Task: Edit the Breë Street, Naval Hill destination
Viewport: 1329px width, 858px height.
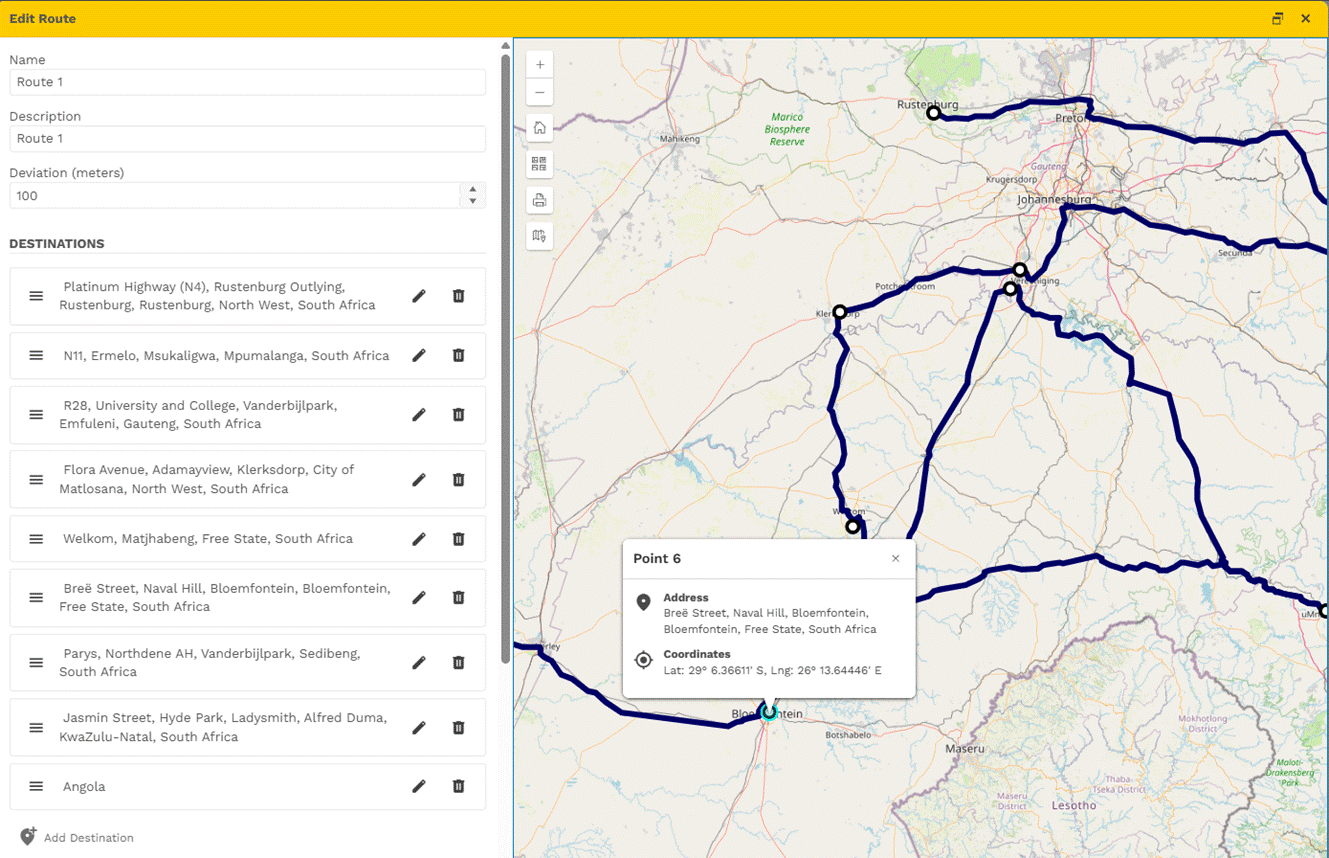Action: 419,598
